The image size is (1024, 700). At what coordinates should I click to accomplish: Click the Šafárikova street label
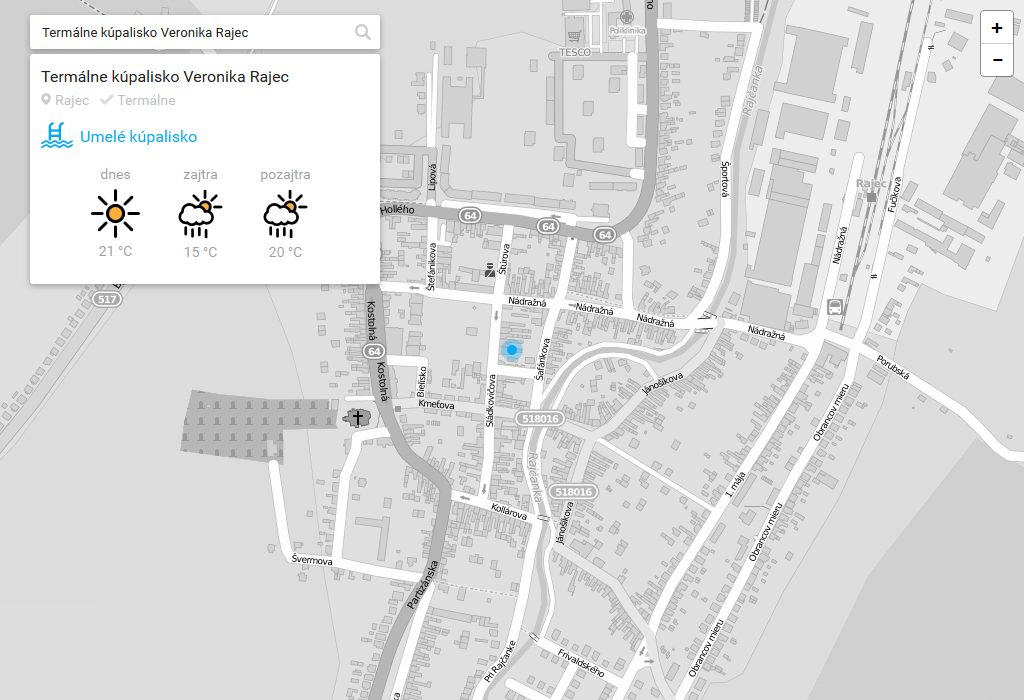[541, 359]
